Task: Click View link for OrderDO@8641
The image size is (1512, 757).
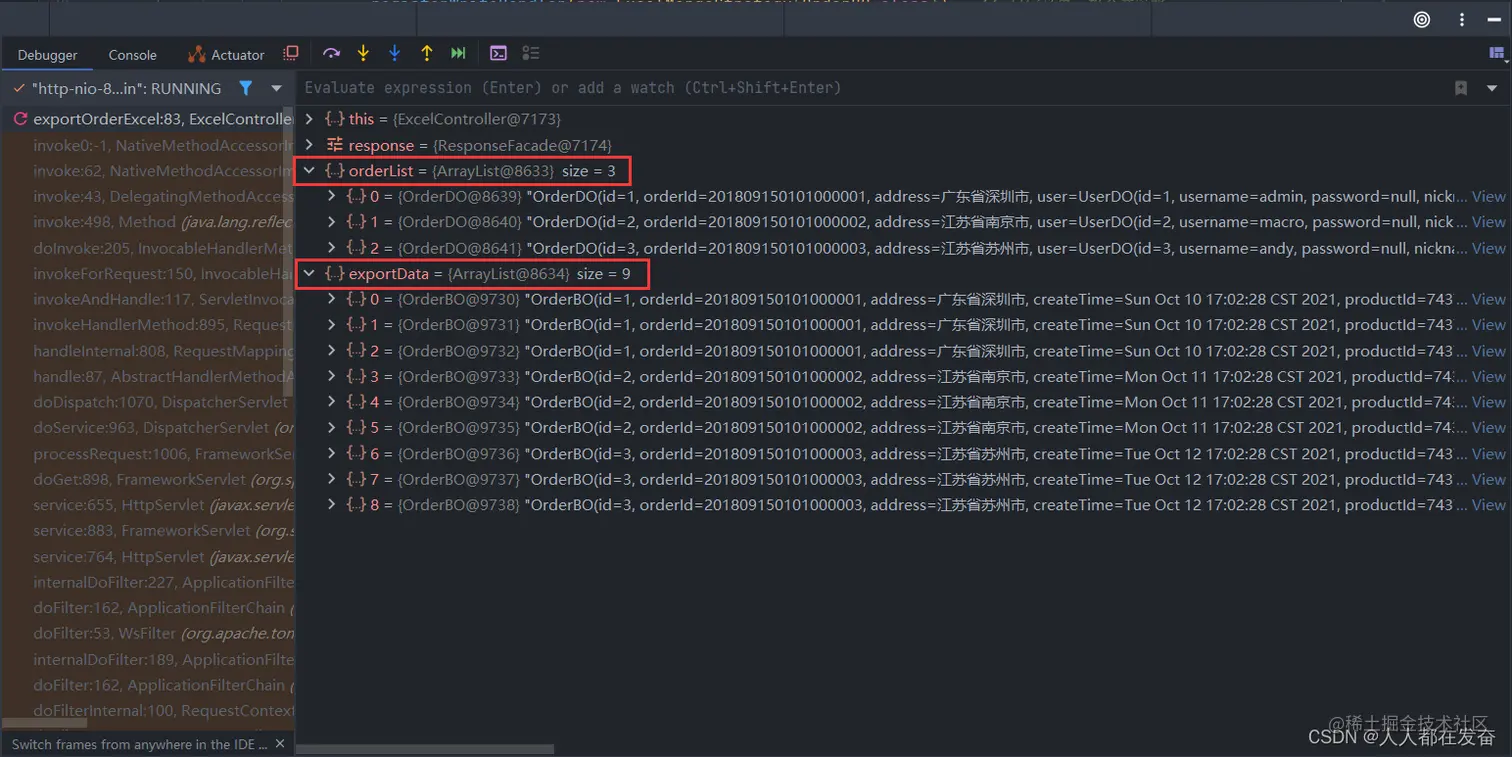Action: (x=1488, y=248)
